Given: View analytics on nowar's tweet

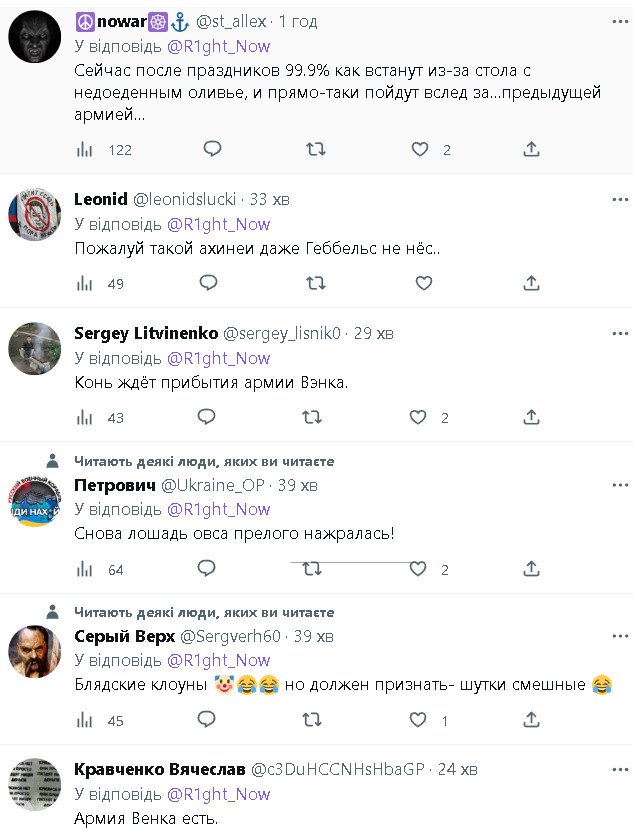Looking at the screenshot, I should coord(85,149).
